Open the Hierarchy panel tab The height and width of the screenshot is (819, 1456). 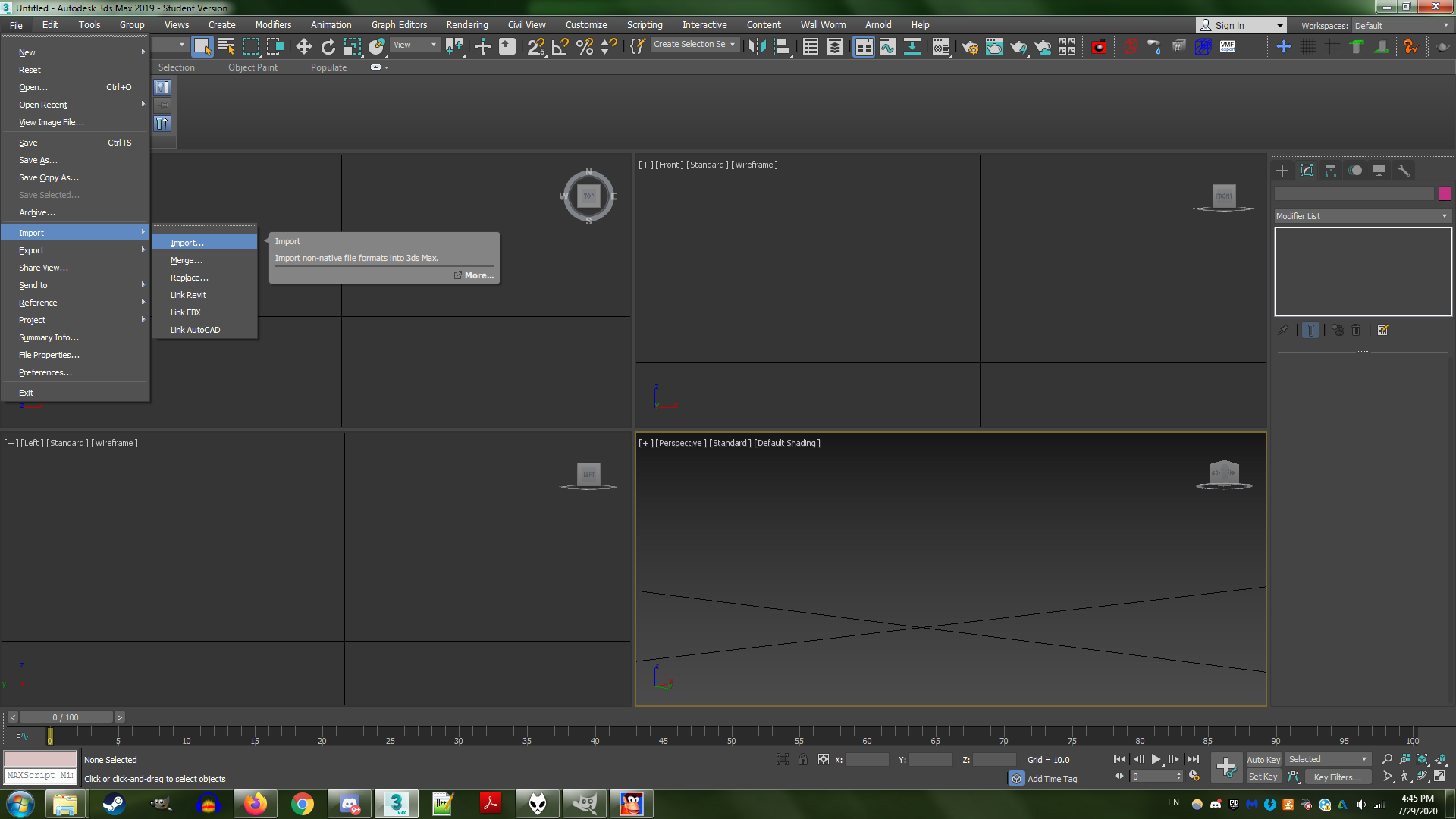[x=1331, y=171]
